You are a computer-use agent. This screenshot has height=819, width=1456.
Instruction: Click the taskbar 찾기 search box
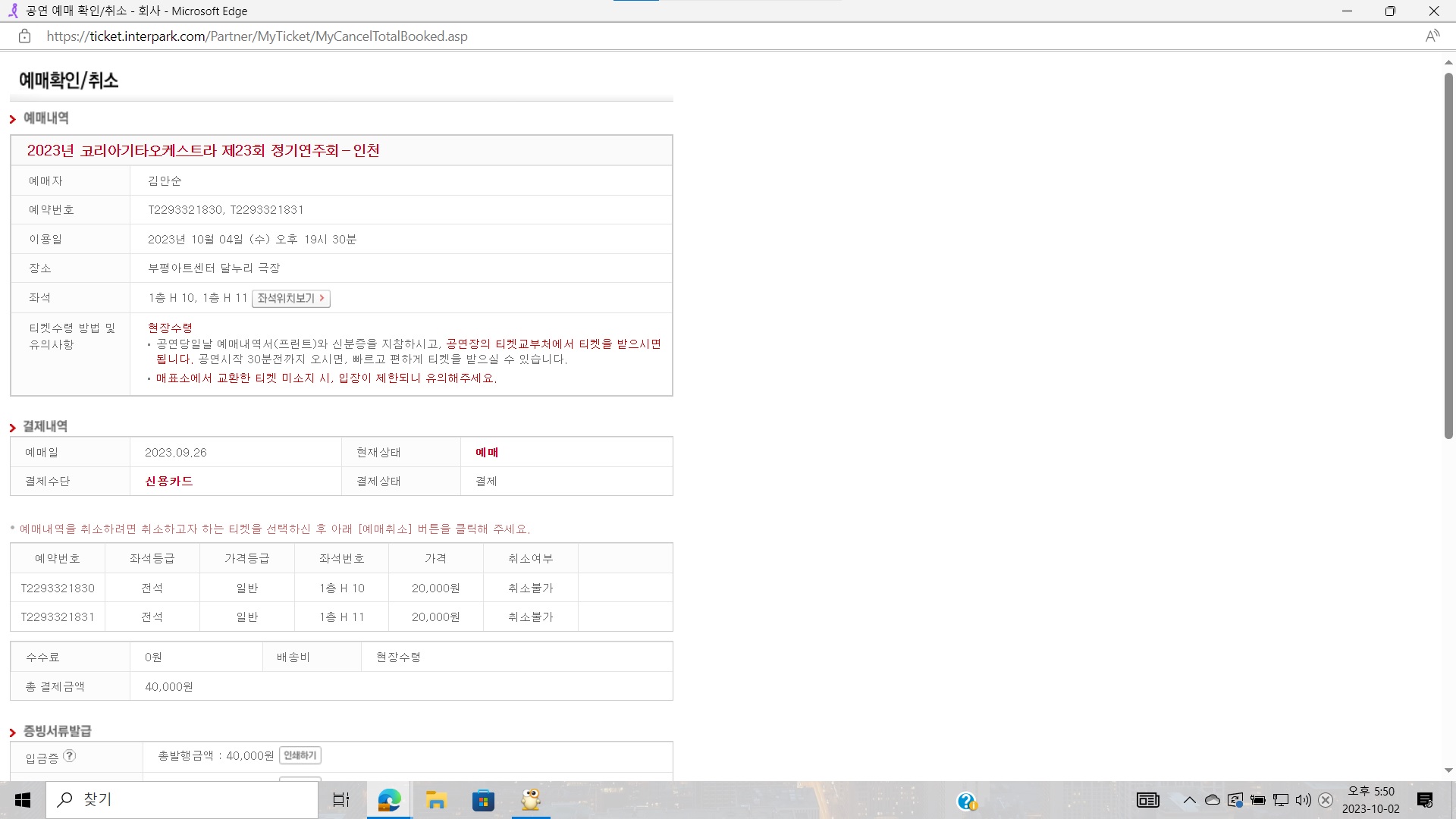pos(182,800)
